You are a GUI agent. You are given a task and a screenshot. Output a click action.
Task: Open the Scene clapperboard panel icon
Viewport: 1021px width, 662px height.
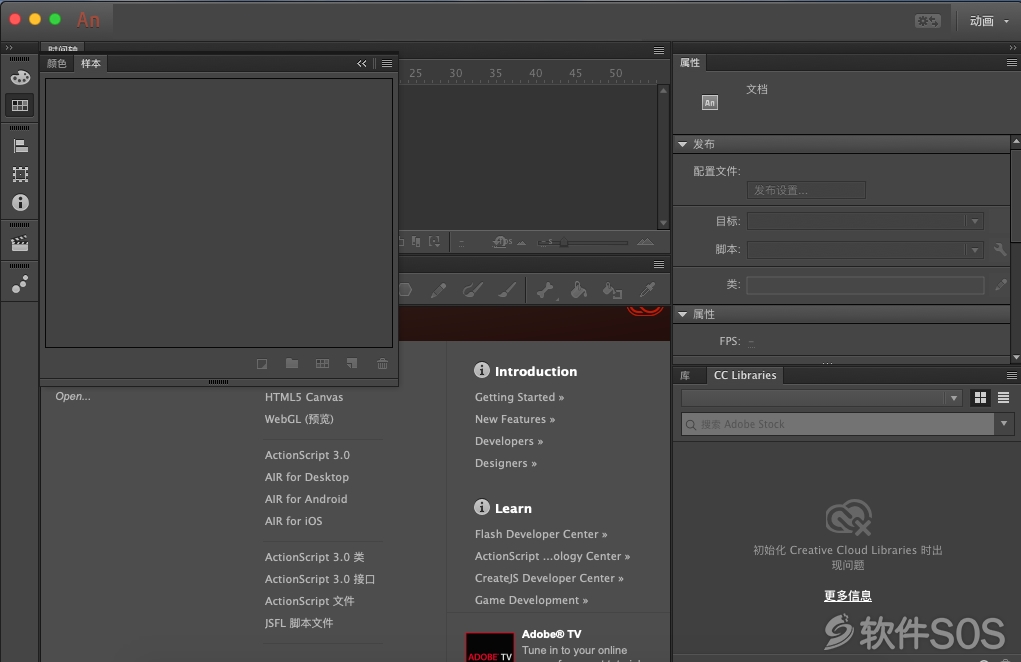point(20,243)
